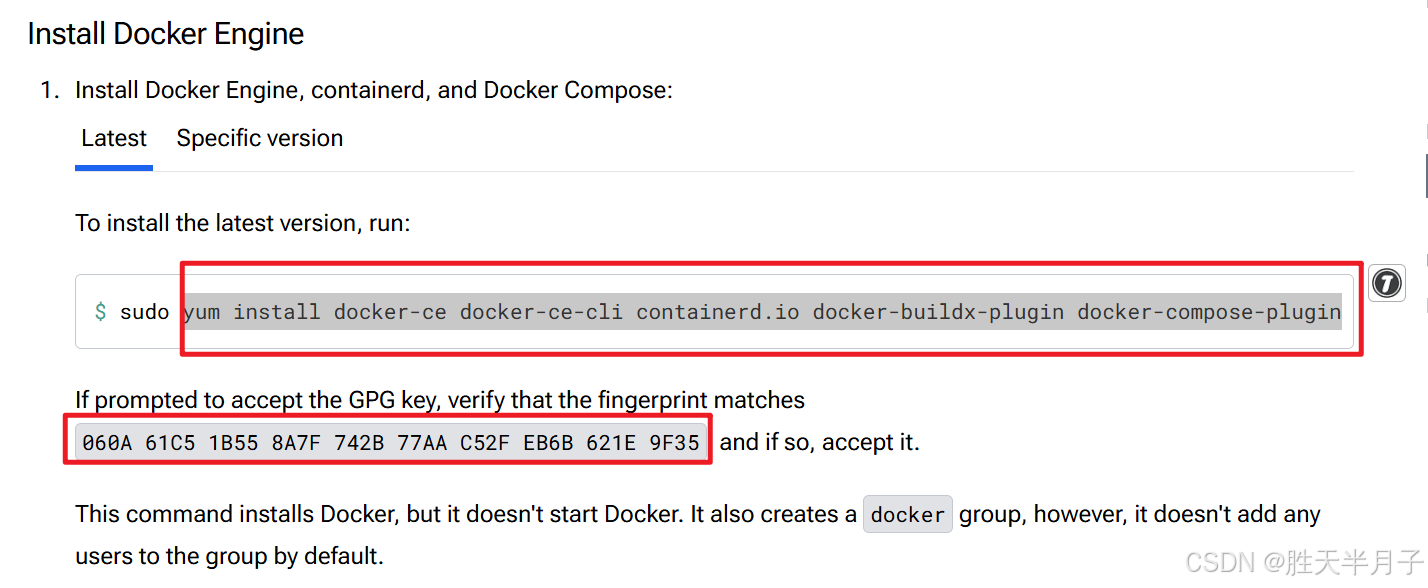
Task: Click the inline docker group code badge
Action: point(908,515)
